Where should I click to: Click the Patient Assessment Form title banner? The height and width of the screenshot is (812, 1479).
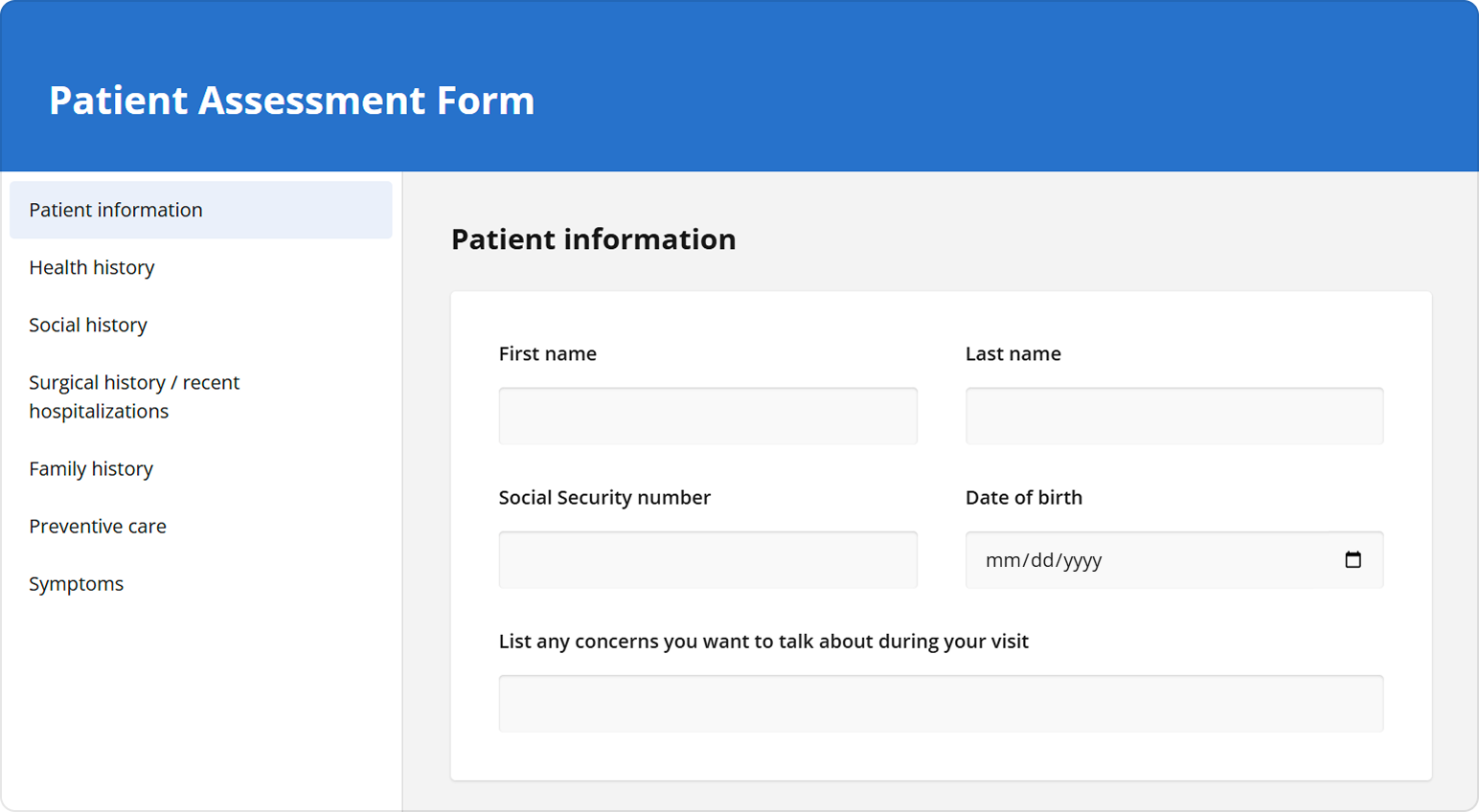(292, 101)
